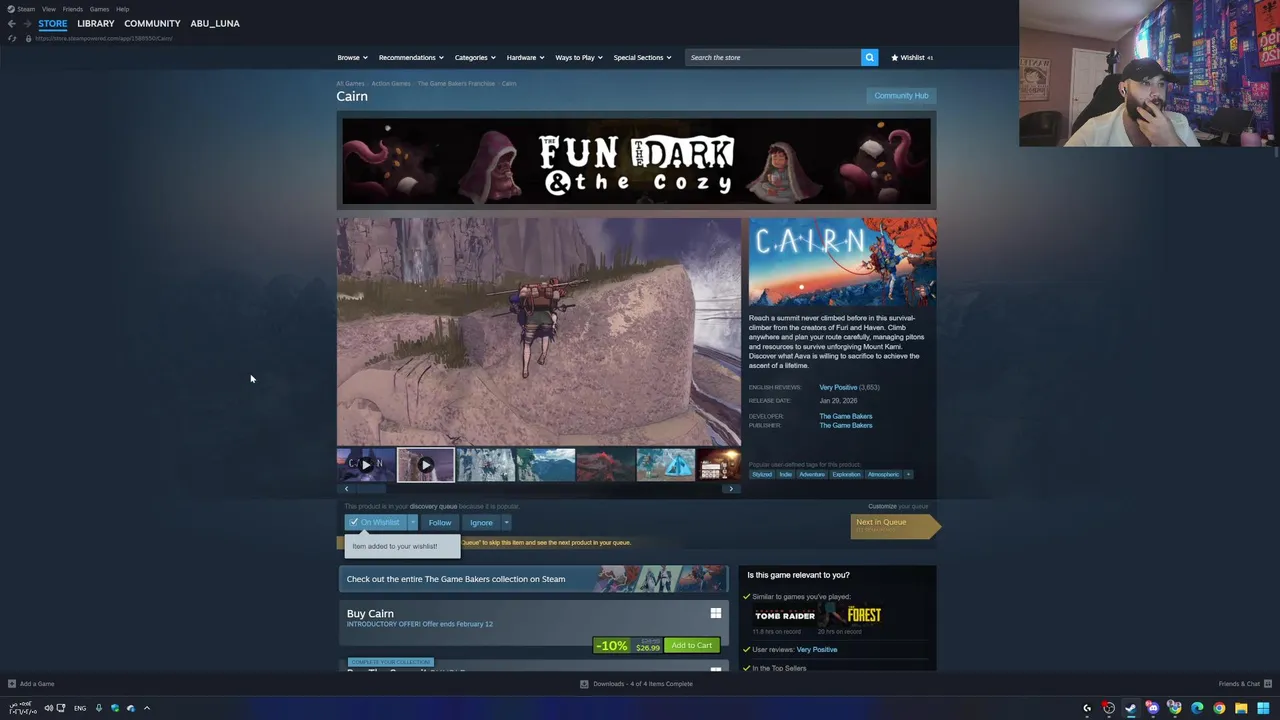Uncheck the On Wishlist toggle button

(x=374, y=522)
